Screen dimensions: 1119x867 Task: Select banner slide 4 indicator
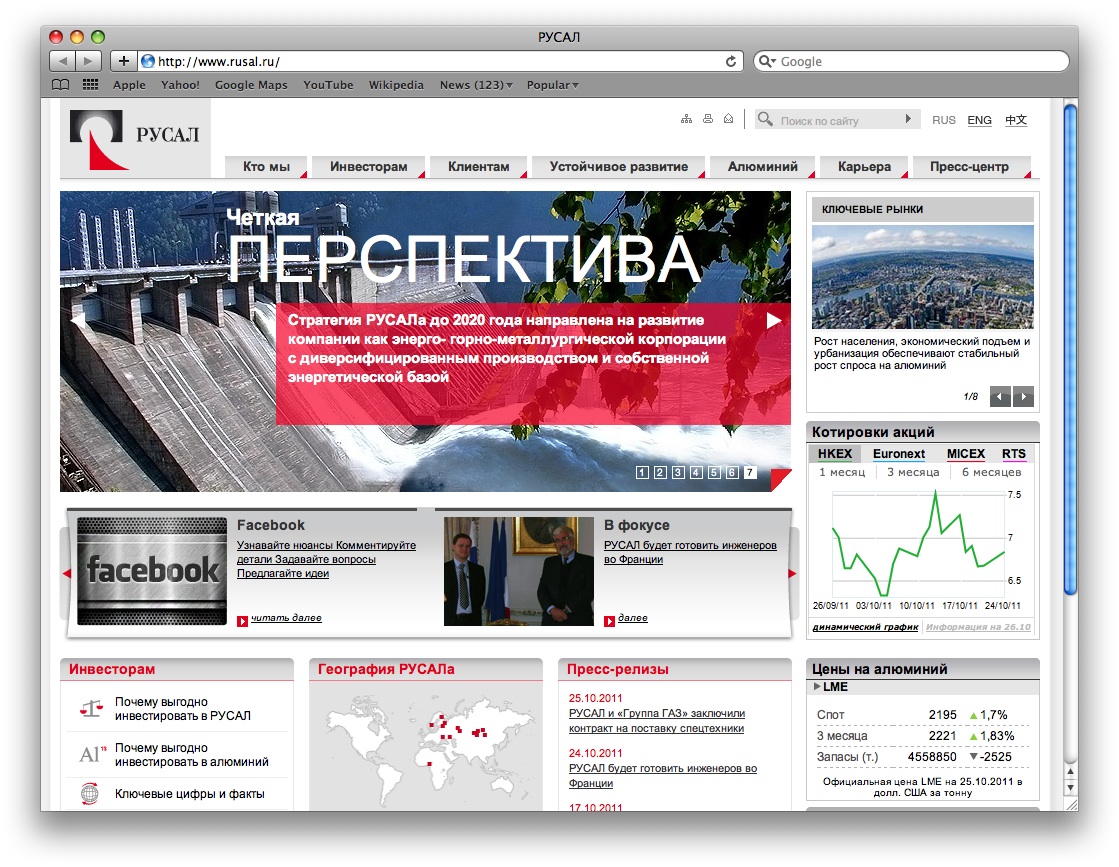coord(696,472)
